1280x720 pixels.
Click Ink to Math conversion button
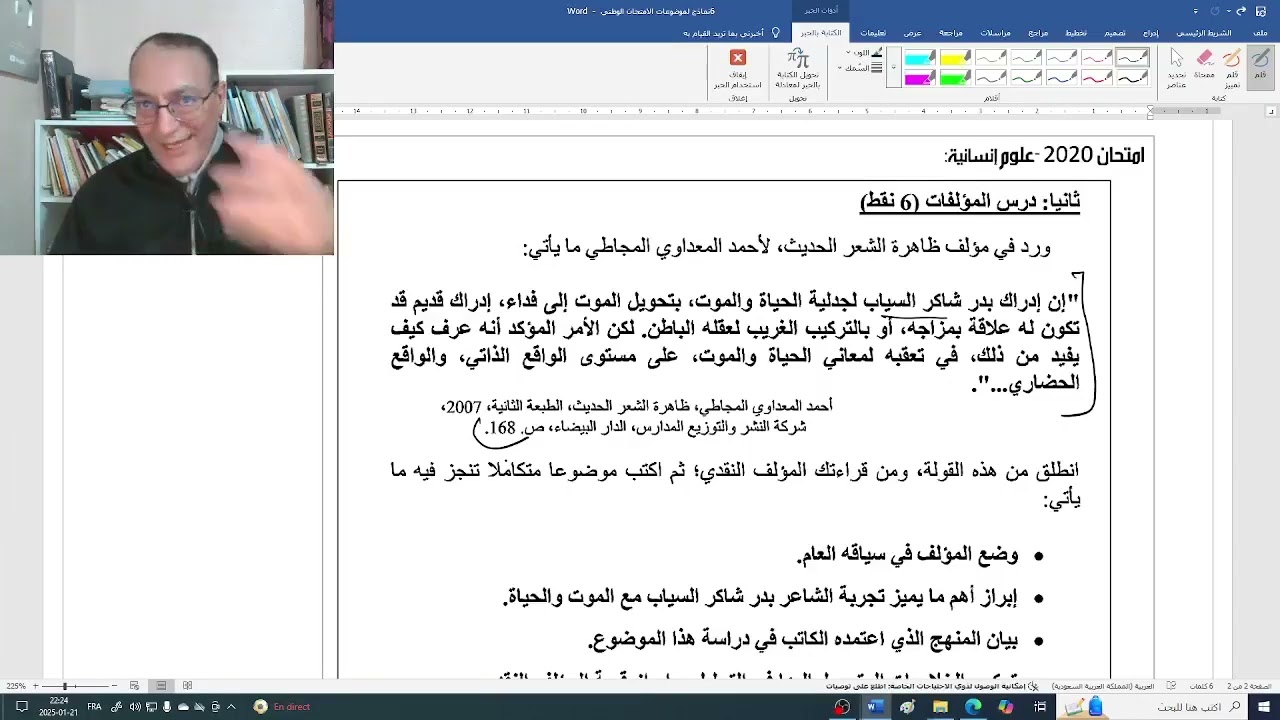(797, 68)
